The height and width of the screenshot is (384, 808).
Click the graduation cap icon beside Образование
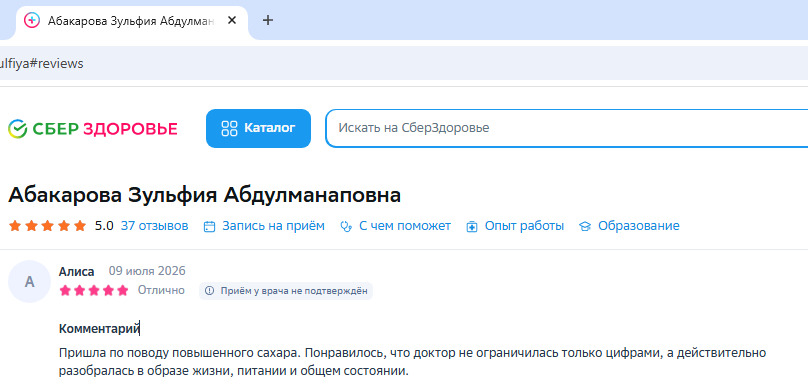(x=584, y=227)
